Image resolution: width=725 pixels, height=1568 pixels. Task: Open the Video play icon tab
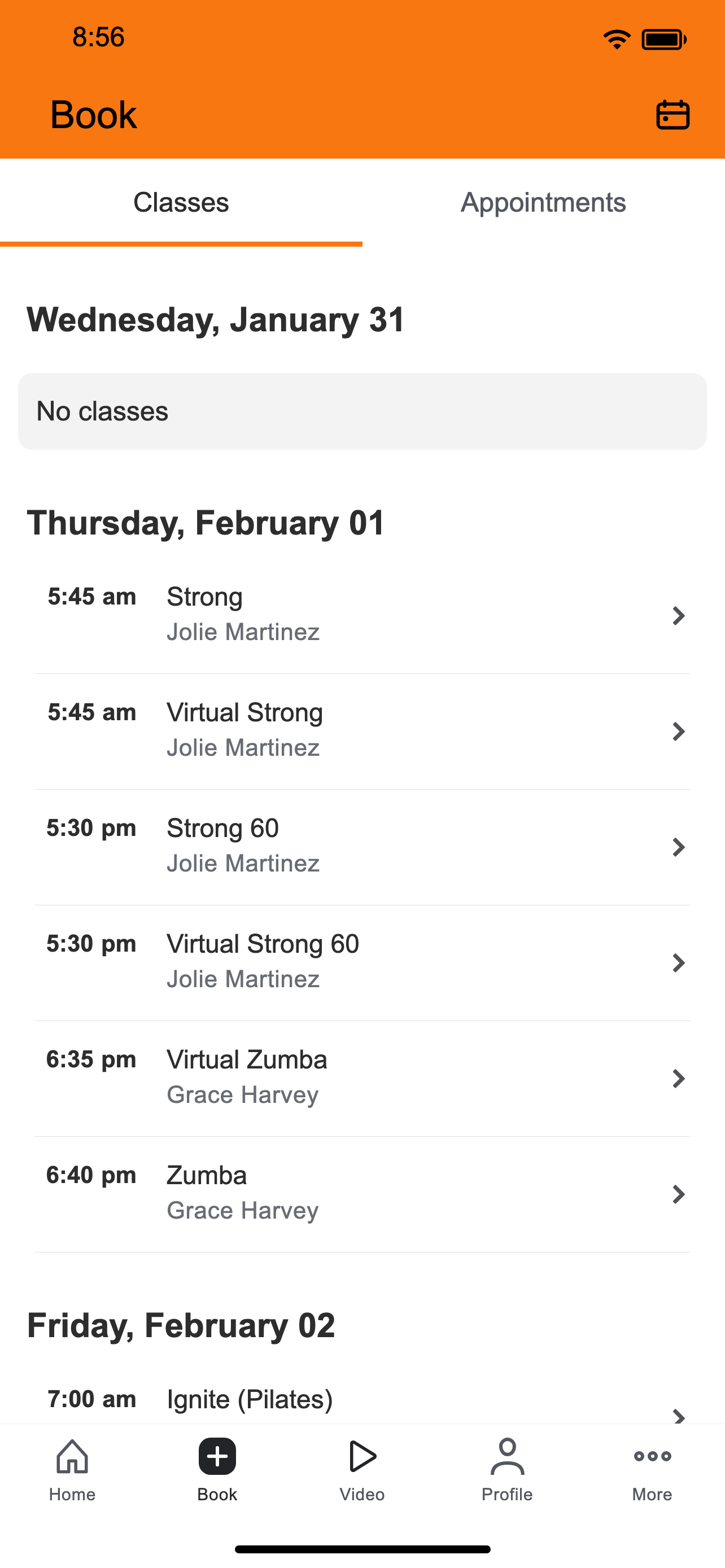tap(362, 1456)
